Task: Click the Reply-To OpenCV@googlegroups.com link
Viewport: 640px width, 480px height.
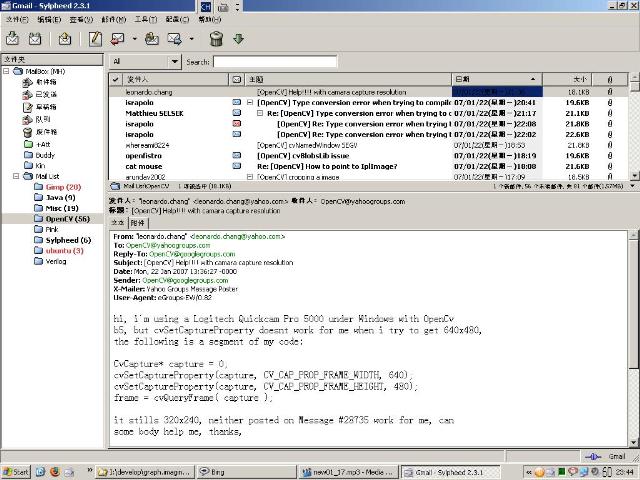Action: (192, 254)
